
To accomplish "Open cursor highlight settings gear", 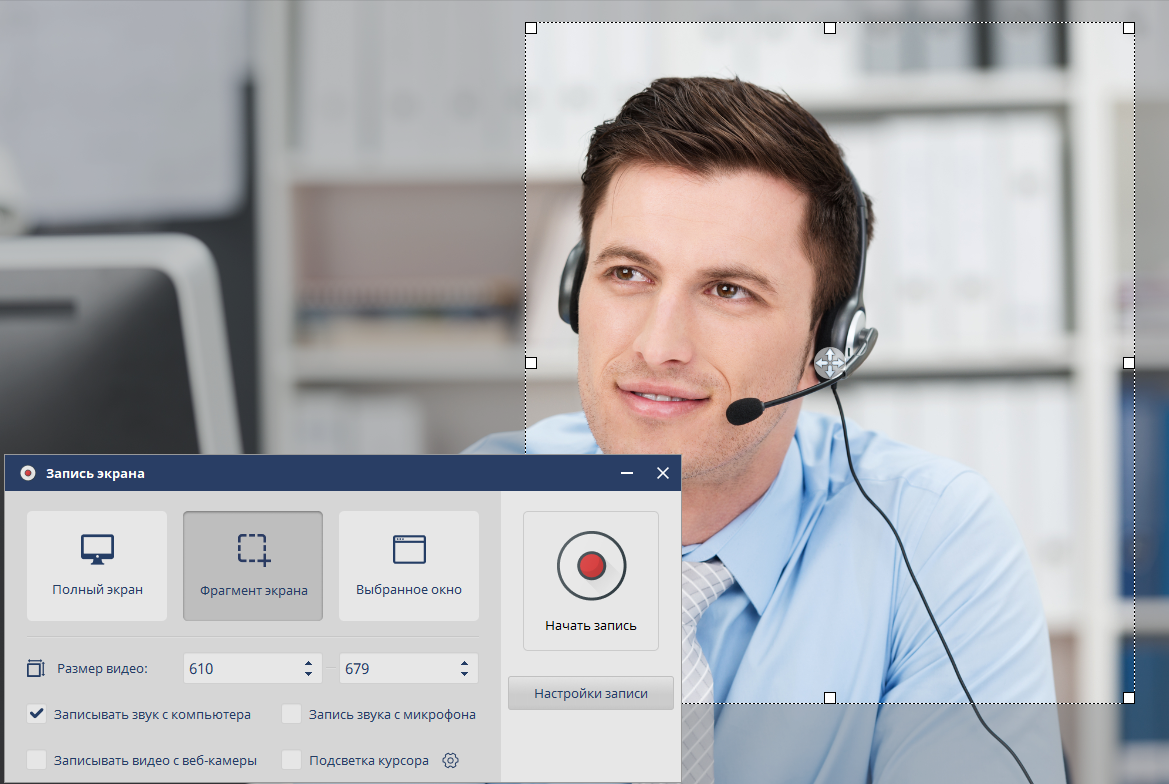I will 450,760.
